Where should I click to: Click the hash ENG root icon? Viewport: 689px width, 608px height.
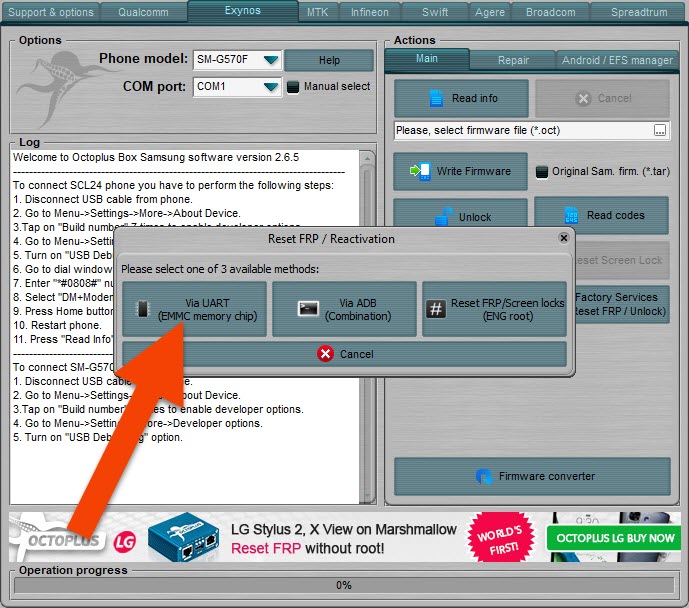click(x=435, y=309)
